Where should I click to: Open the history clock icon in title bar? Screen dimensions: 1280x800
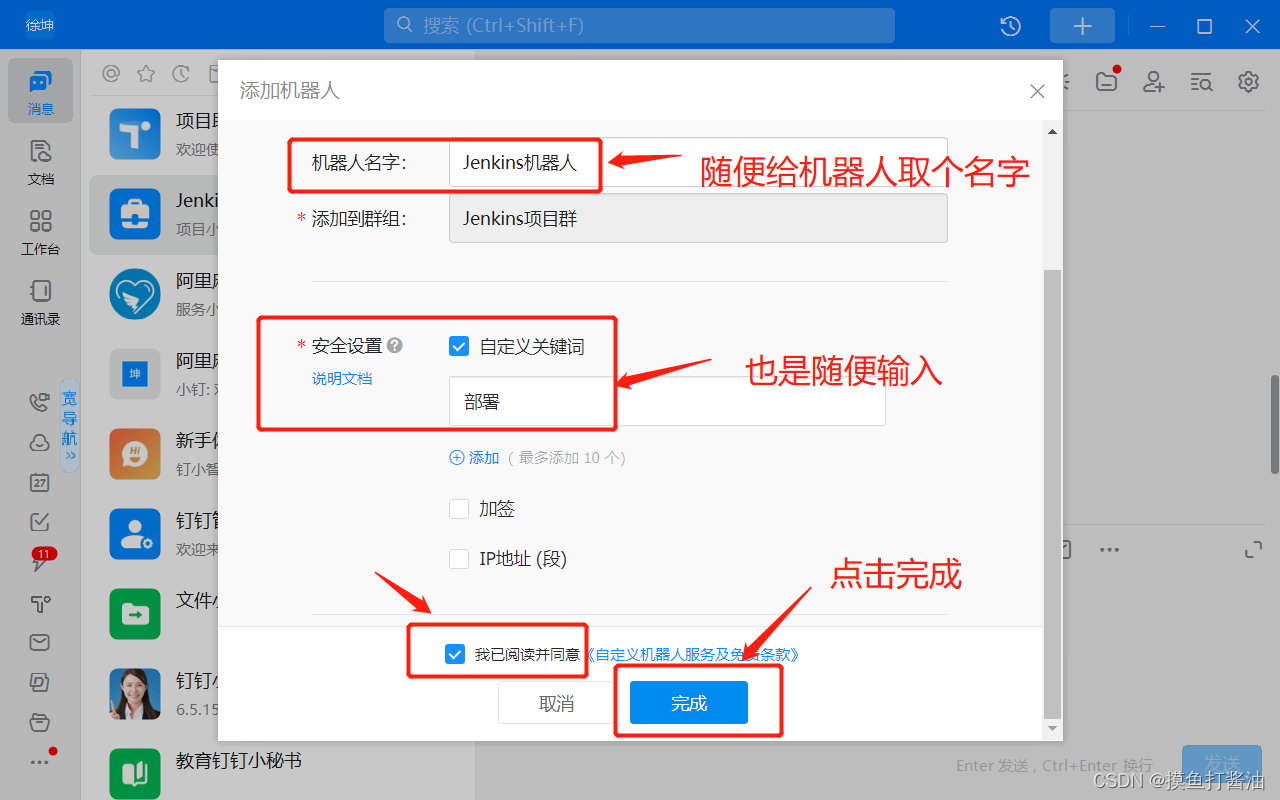1011,26
